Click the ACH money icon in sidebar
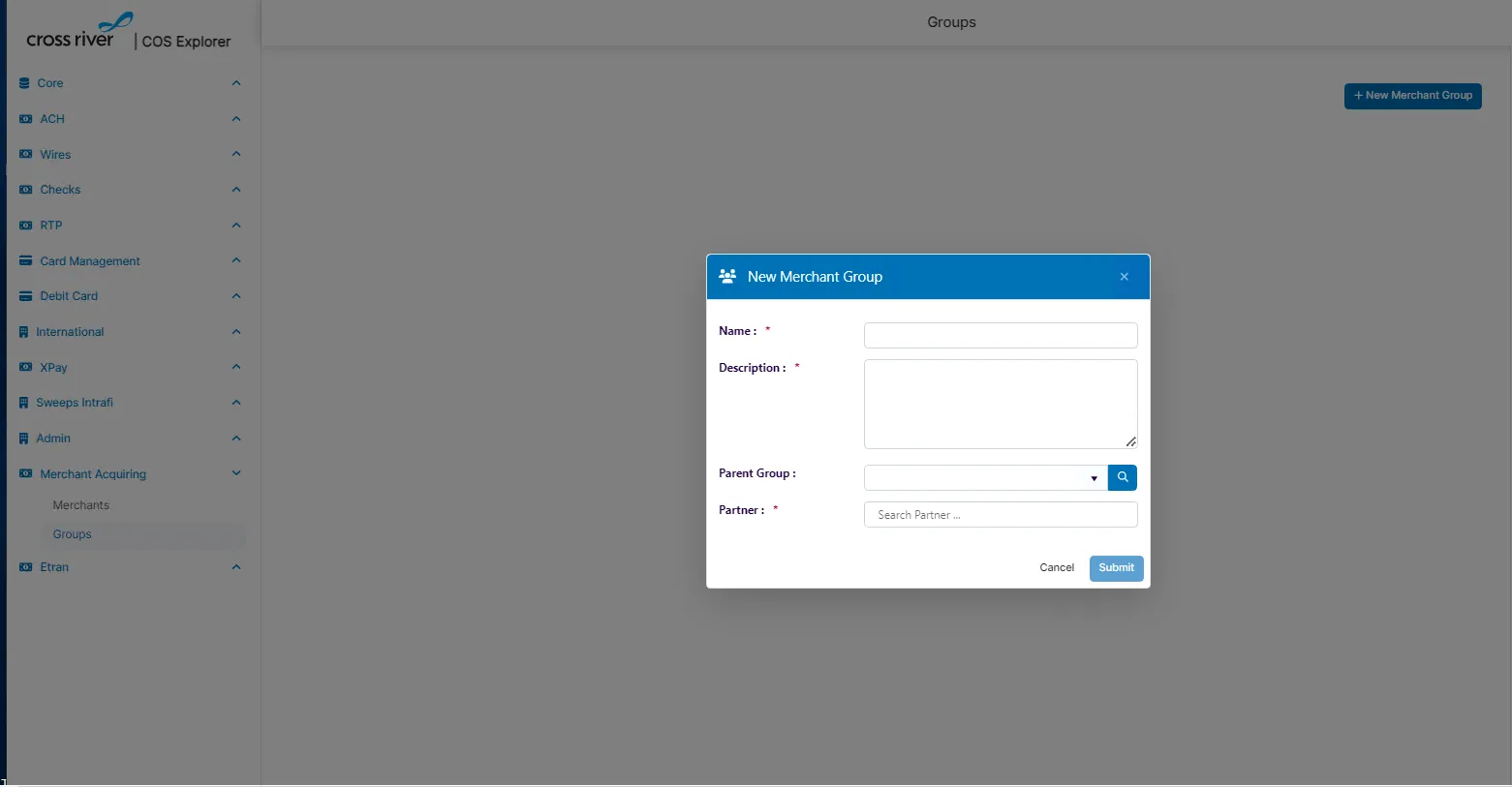This screenshot has height=787, width=1512. click(x=26, y=119)
